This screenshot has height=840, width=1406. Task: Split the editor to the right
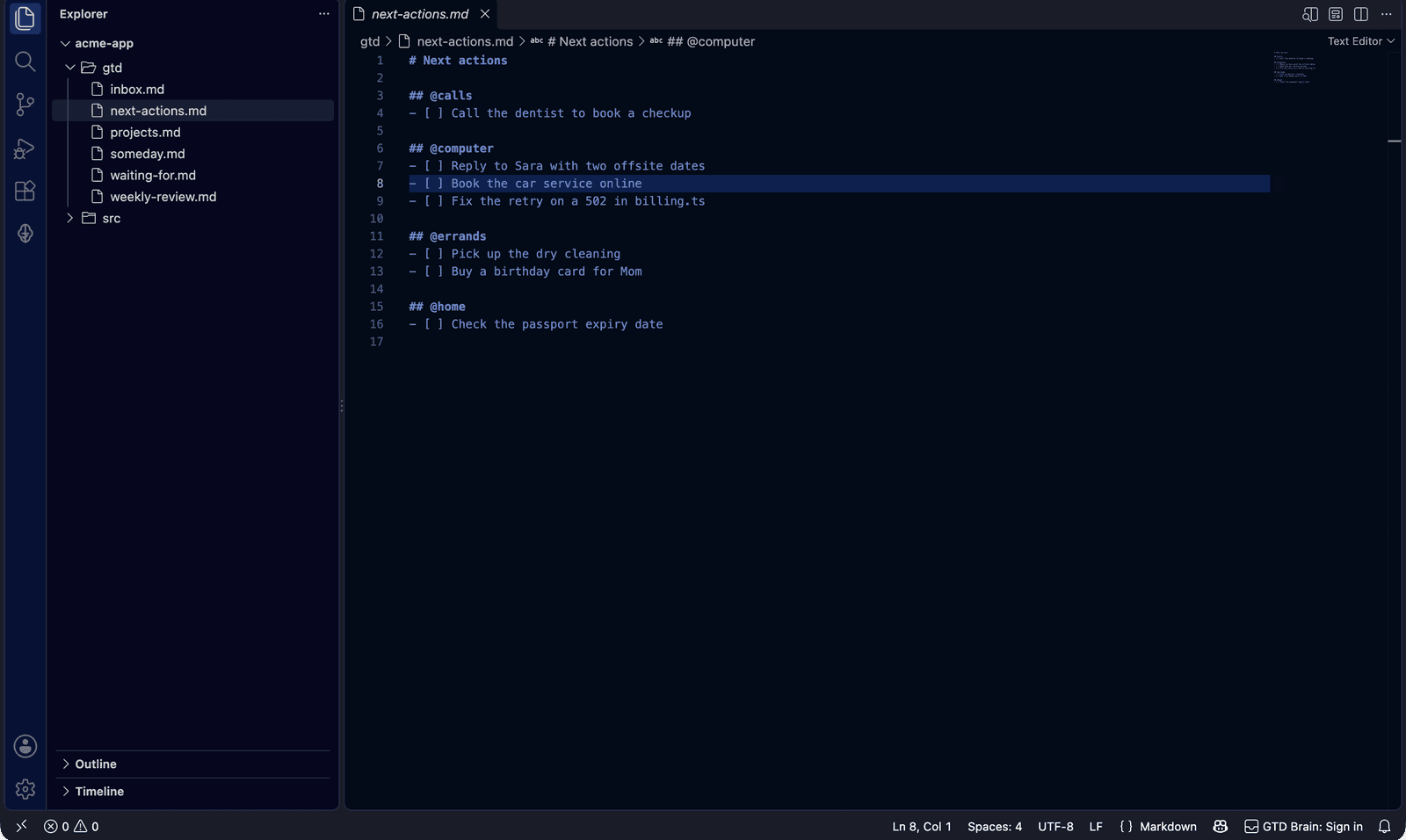(x=1361, y=14)
